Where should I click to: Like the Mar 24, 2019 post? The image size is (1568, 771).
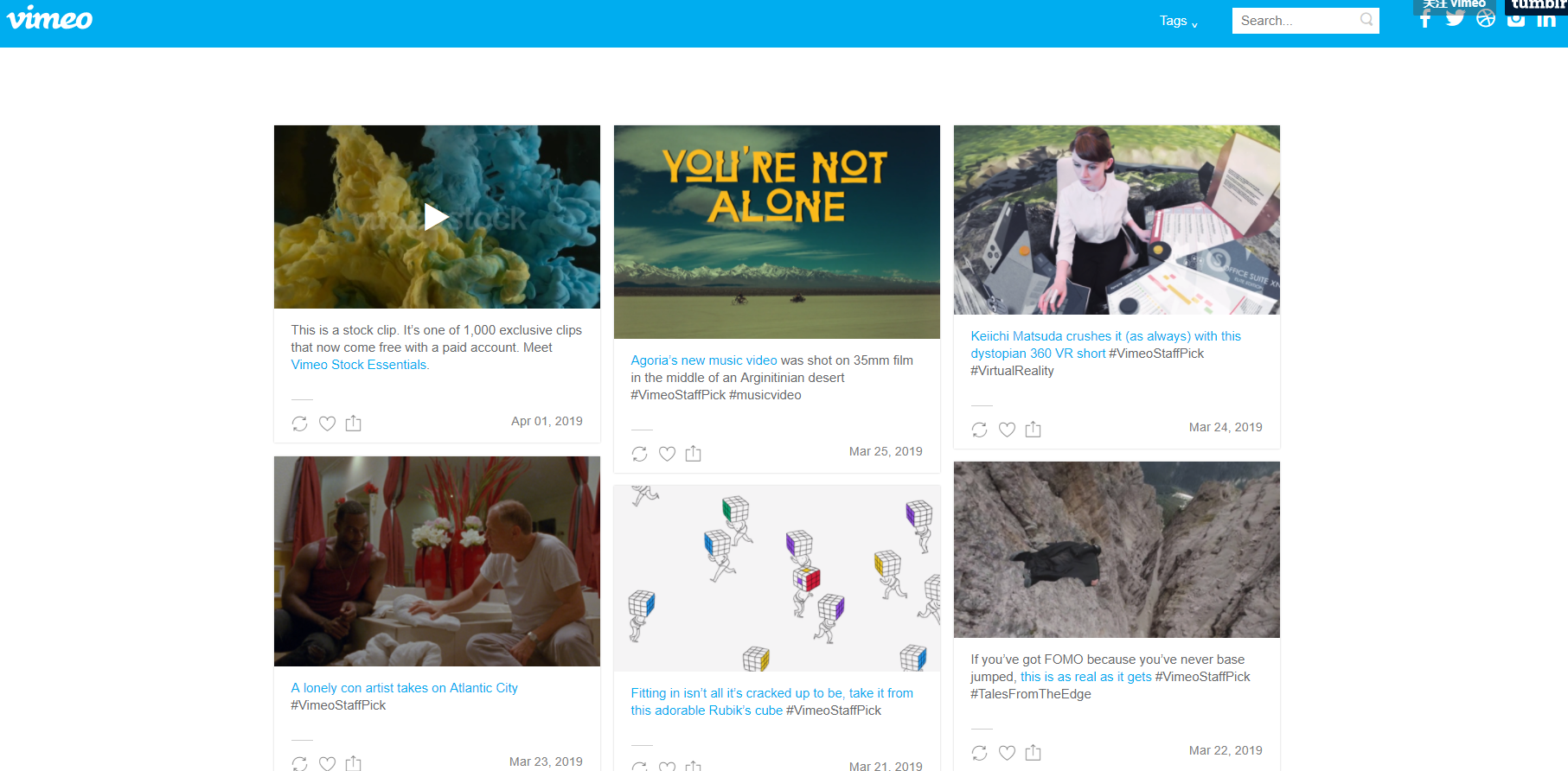[1007, 430]
